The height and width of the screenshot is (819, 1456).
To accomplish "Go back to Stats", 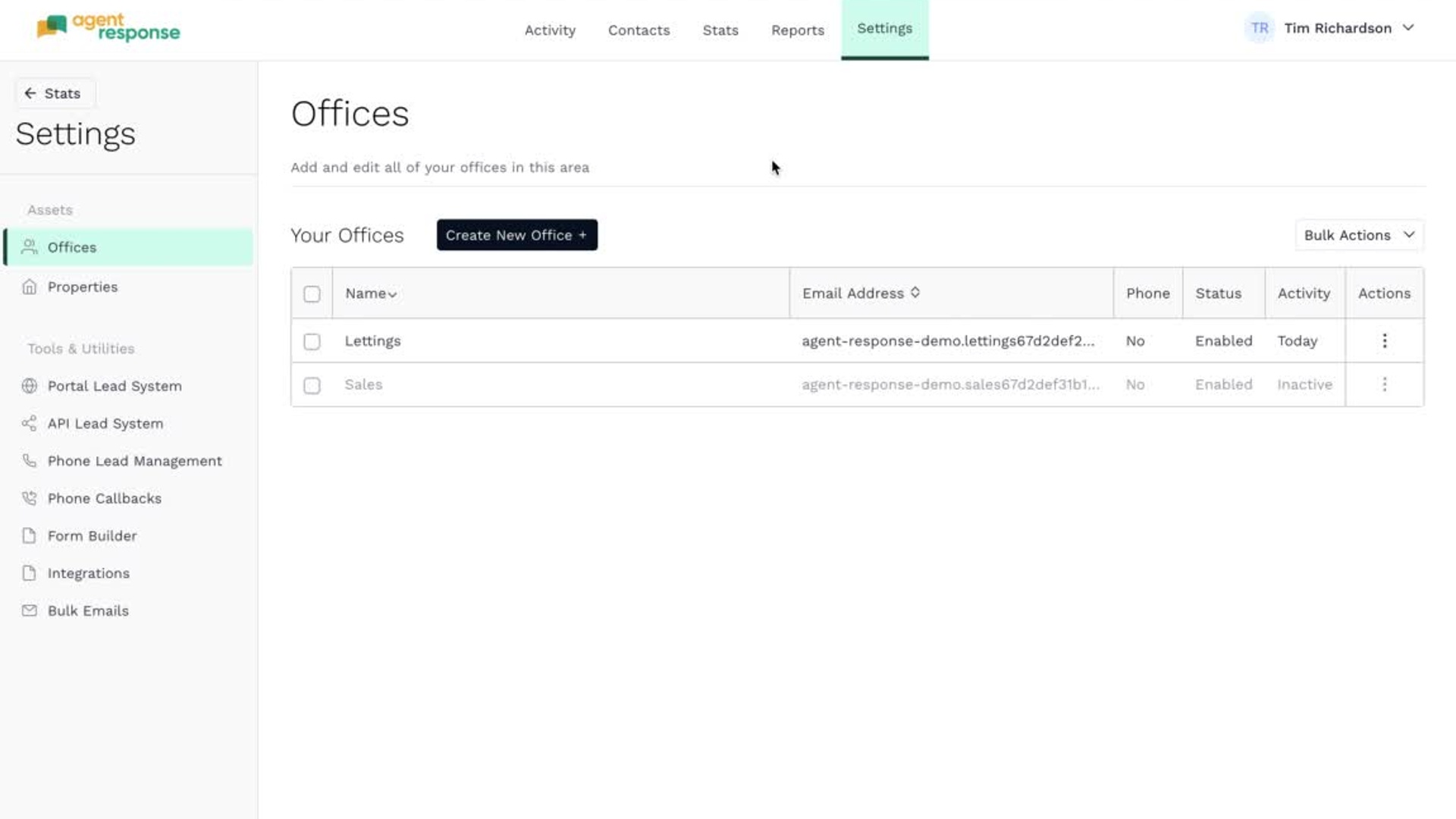I will (53, 93).
